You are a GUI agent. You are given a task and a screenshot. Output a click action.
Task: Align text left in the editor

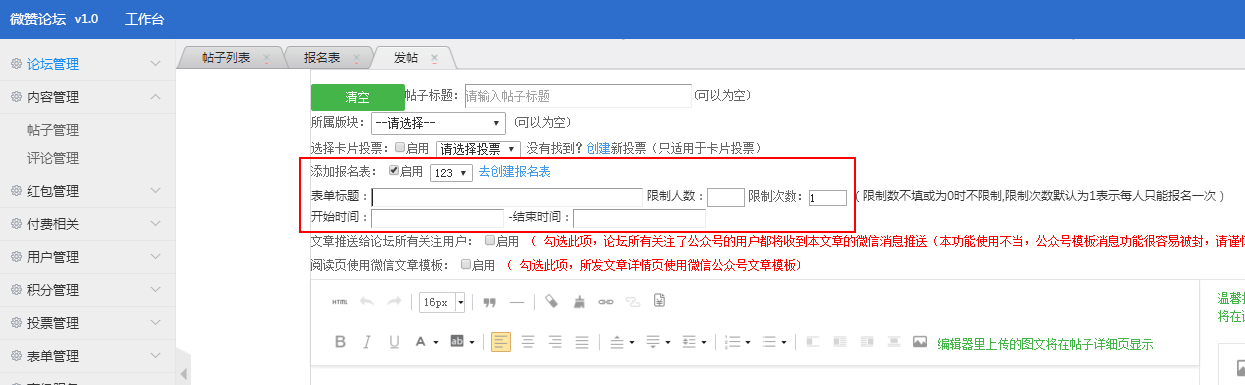click(x=501, y=342)
